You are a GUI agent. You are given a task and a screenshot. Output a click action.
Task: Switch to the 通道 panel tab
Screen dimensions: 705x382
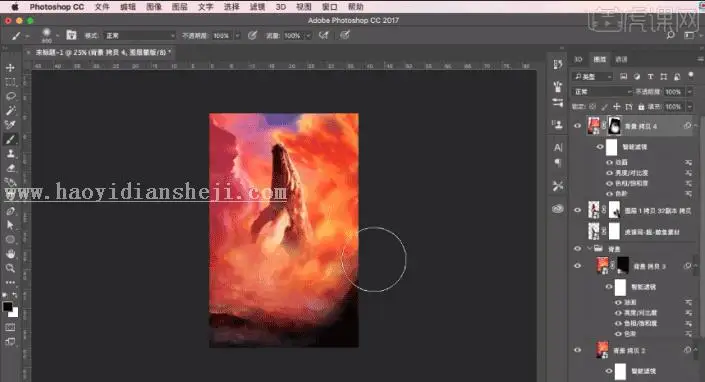[x=621, y=59]
